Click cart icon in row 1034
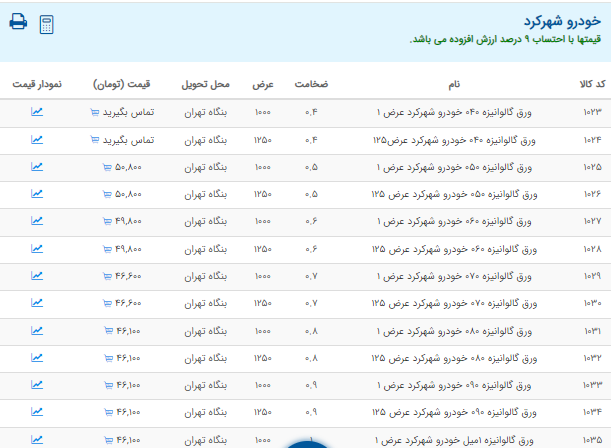The width and height of the screenshot is (611, 448). pyautogui.click(x=108, y=412)
